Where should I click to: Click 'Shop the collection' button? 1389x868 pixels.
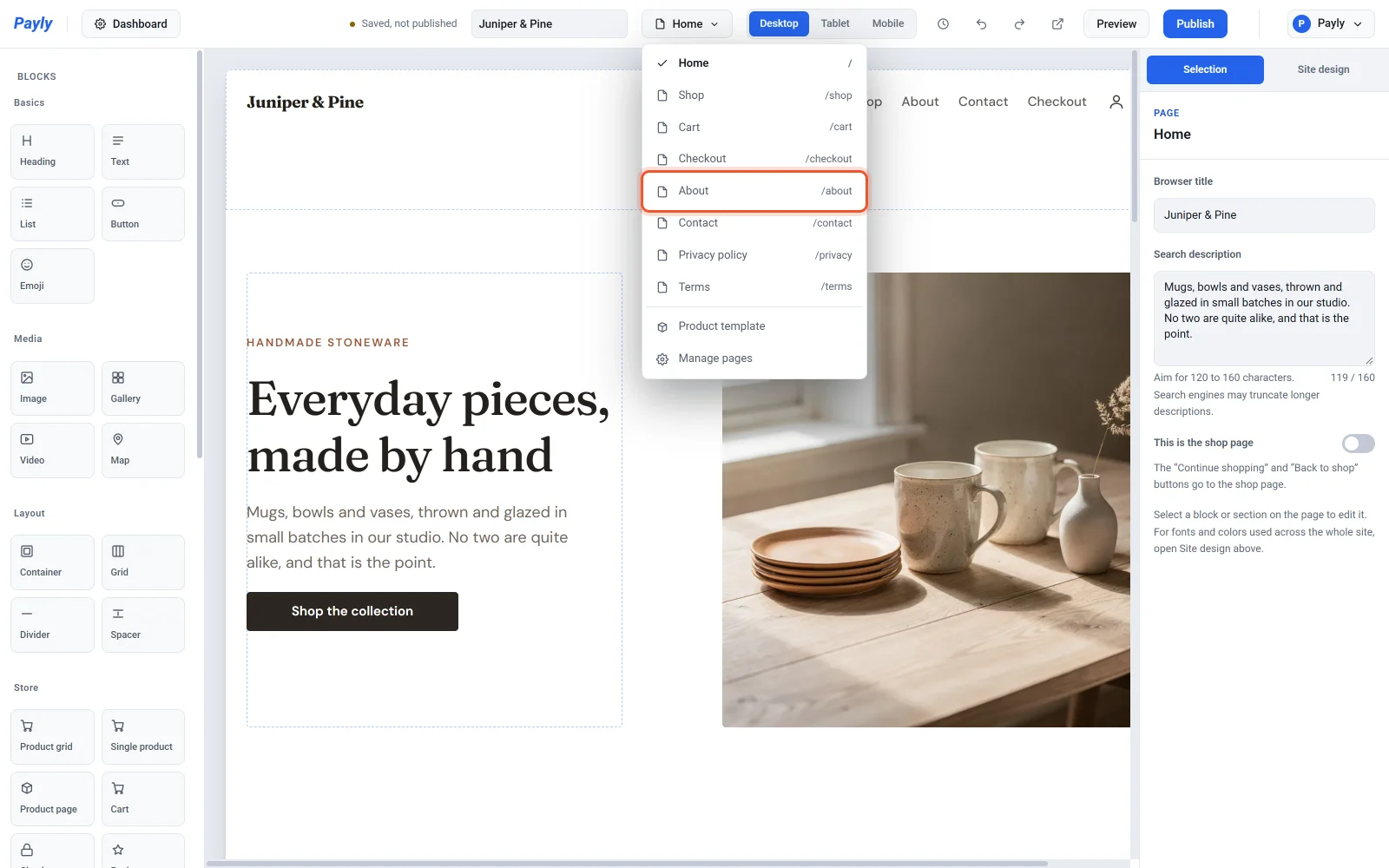[352, 611]
